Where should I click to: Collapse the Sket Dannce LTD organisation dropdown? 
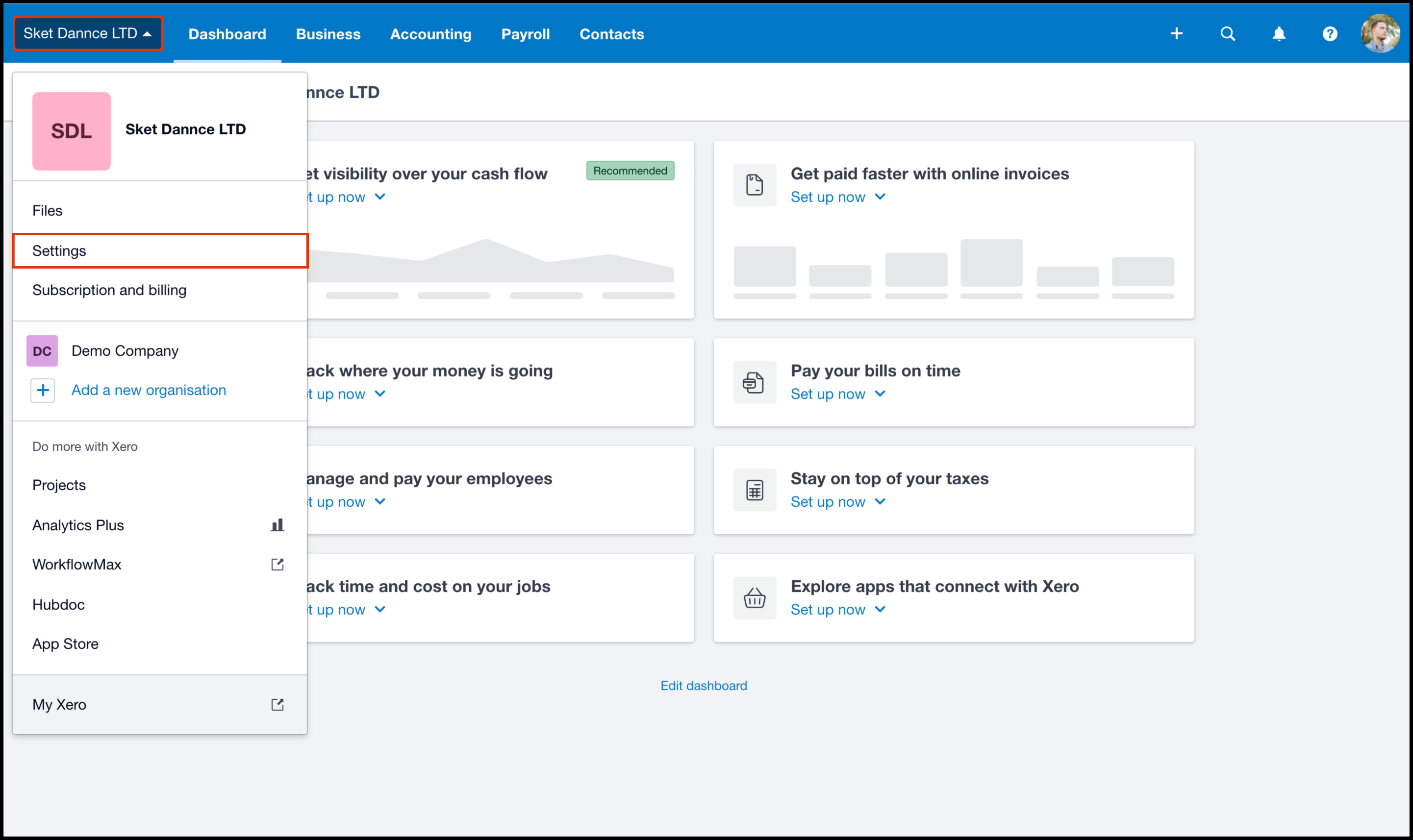pyautogui.click(x=88, y=34)
